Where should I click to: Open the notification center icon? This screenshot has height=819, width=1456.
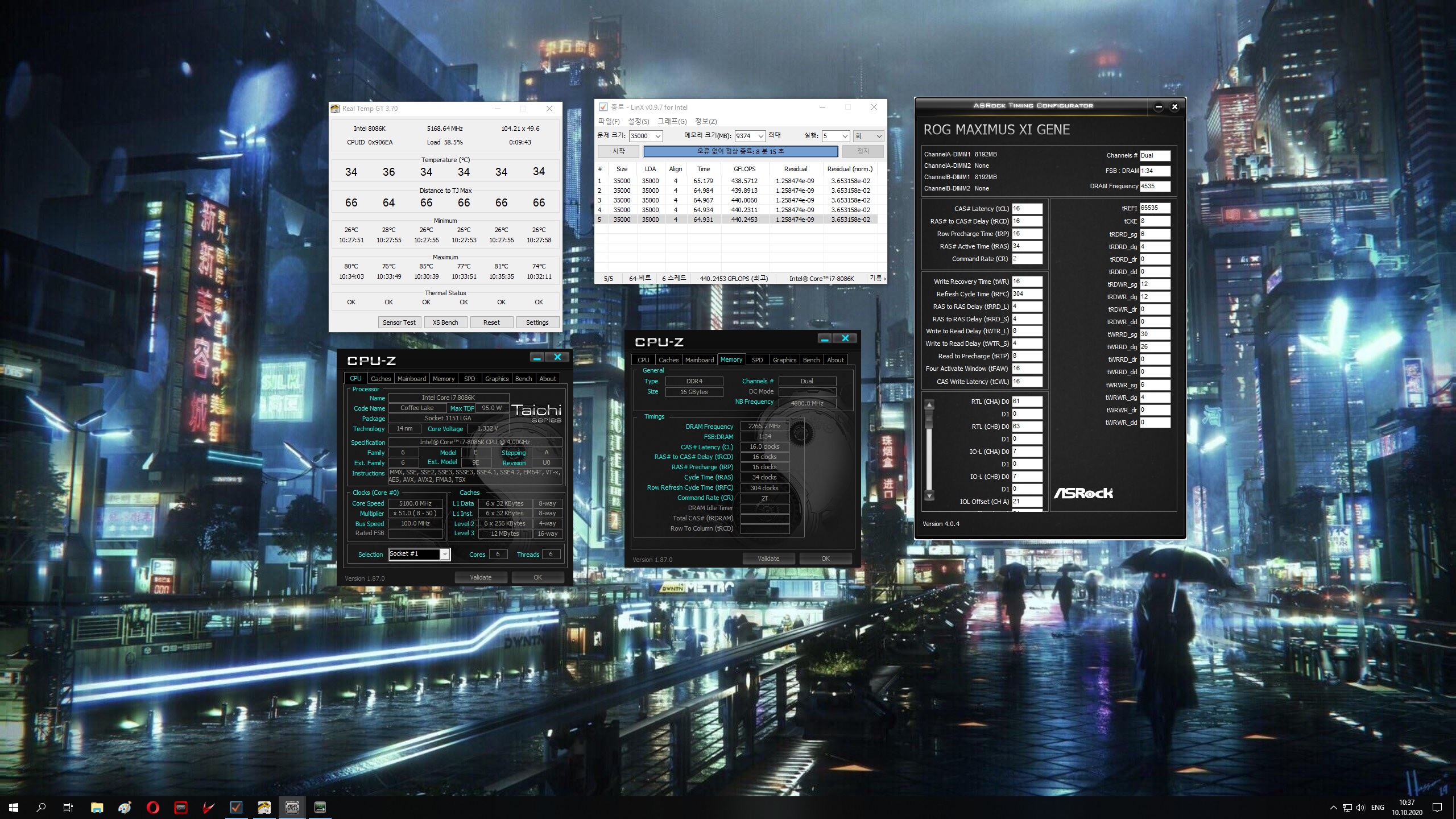1437,807
